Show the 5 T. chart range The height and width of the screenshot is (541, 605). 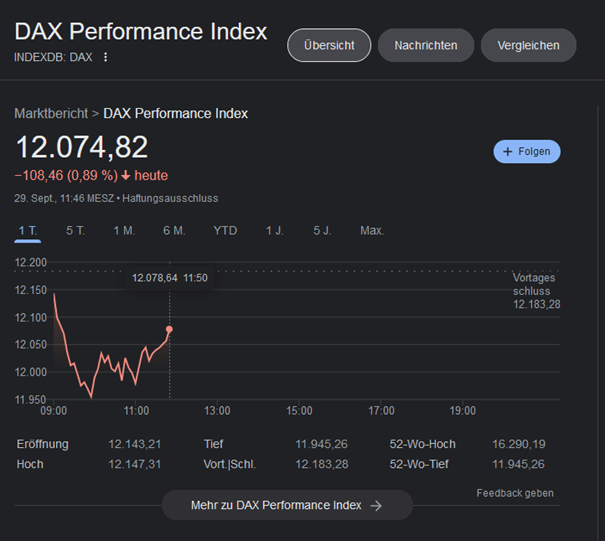(75, 231)
